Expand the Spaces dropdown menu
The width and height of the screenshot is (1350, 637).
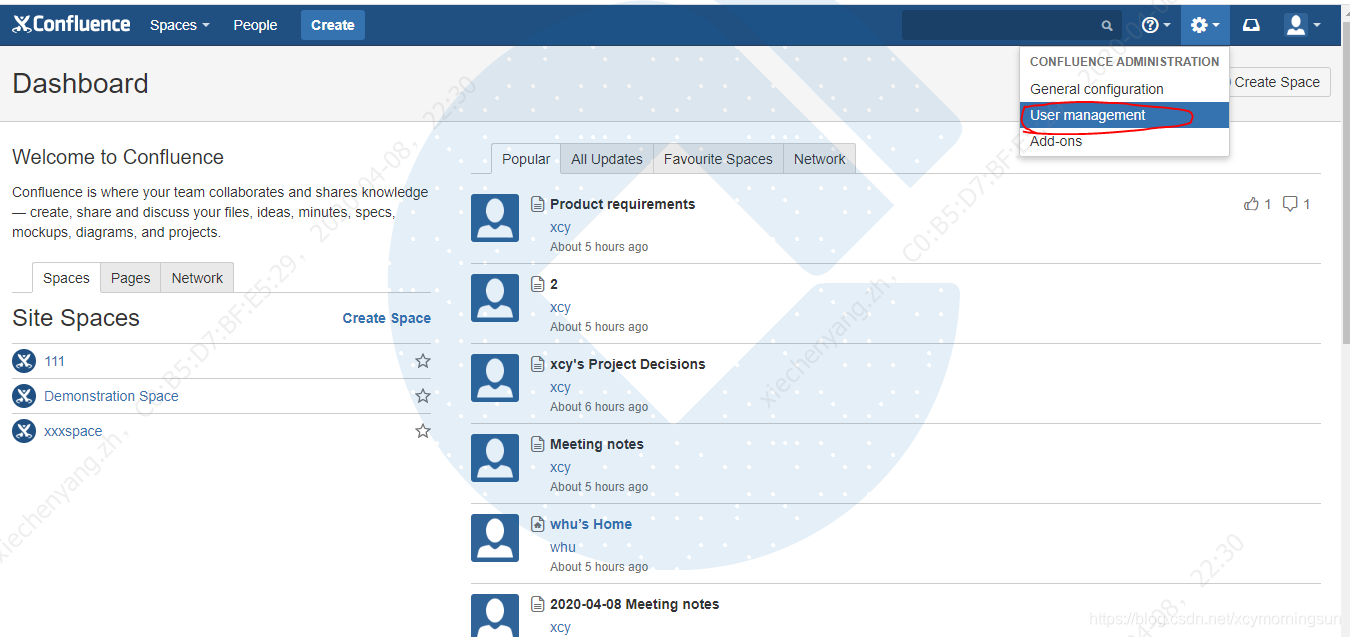(x=180, y=25)
